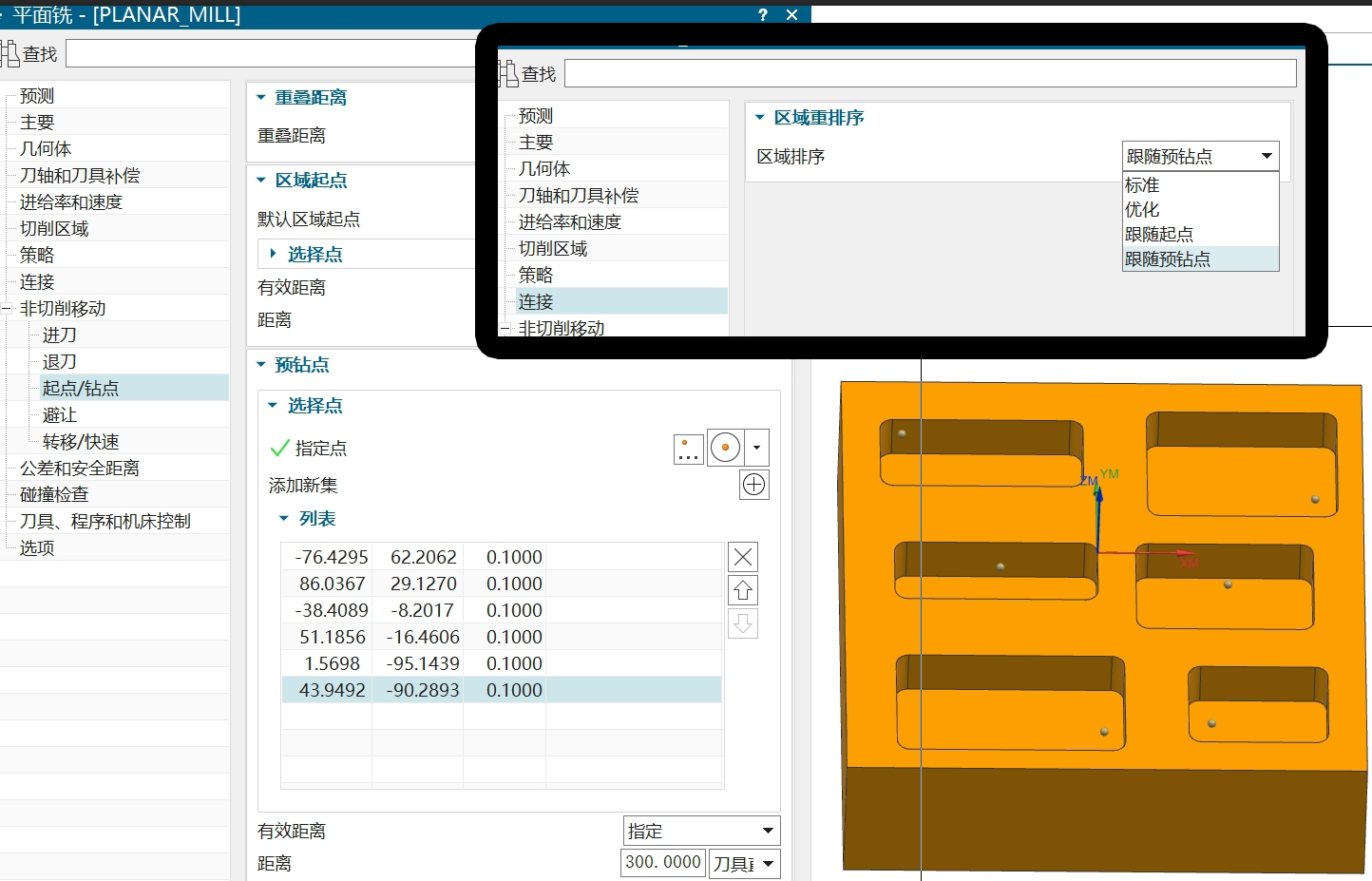The height and width of the screenshot is (881, 1372).
Task: Open 碰撞检查 page
Action: (x=54, y=495)
